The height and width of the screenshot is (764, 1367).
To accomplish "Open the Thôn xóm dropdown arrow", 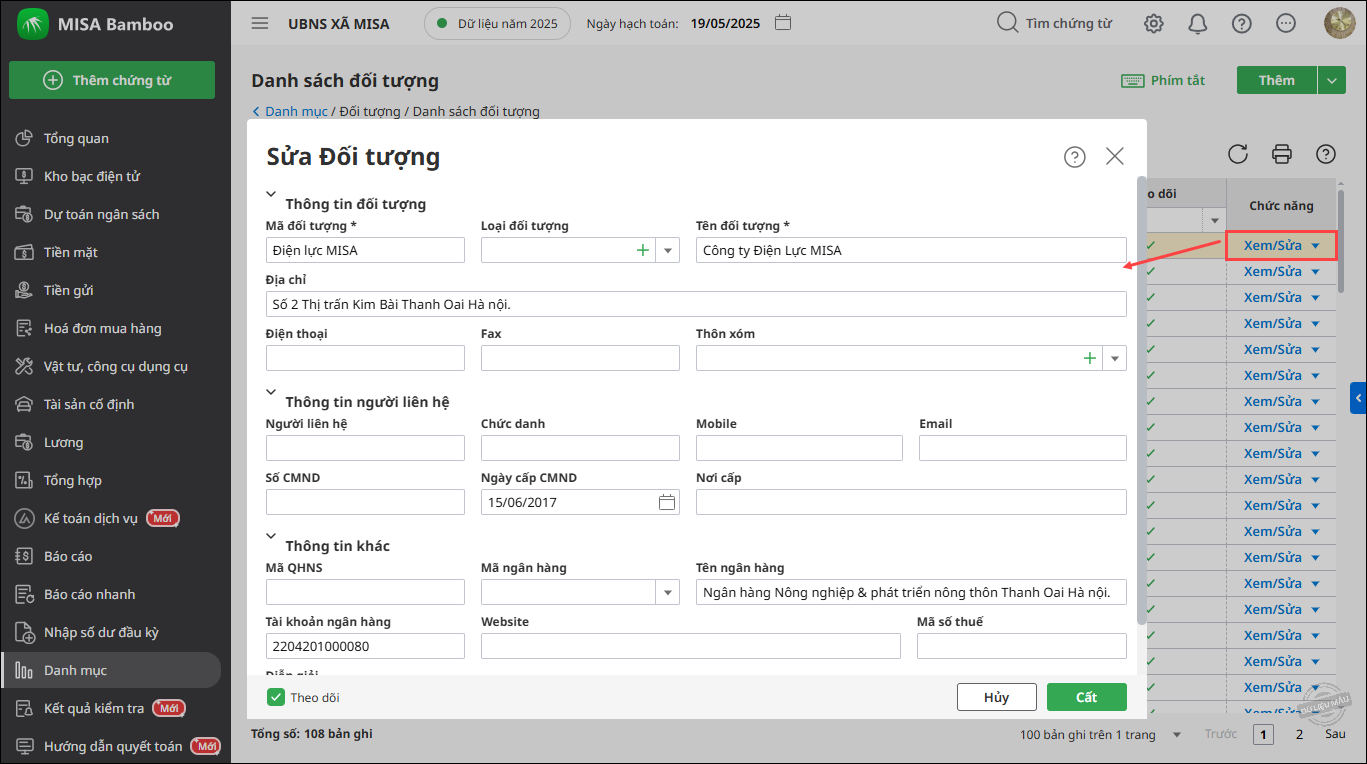I will (1115, 358).
